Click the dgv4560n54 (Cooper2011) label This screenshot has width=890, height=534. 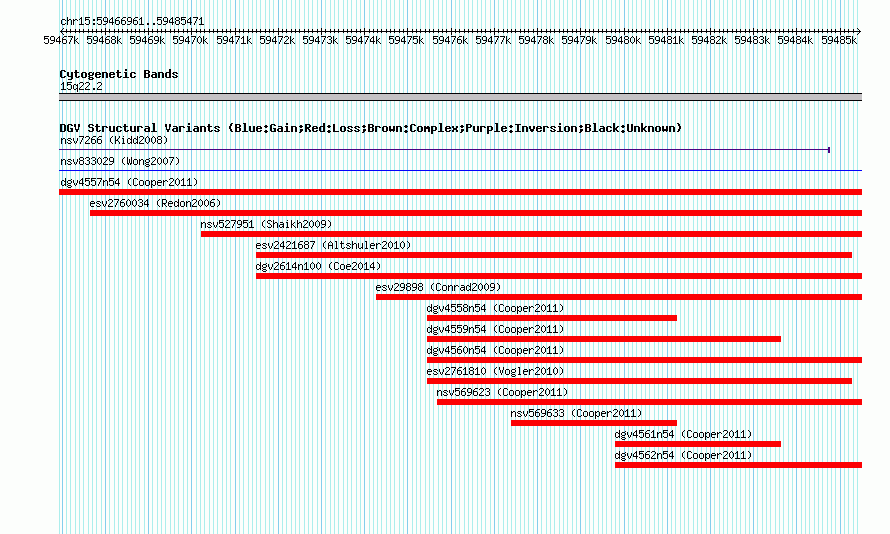pos(496,350)
